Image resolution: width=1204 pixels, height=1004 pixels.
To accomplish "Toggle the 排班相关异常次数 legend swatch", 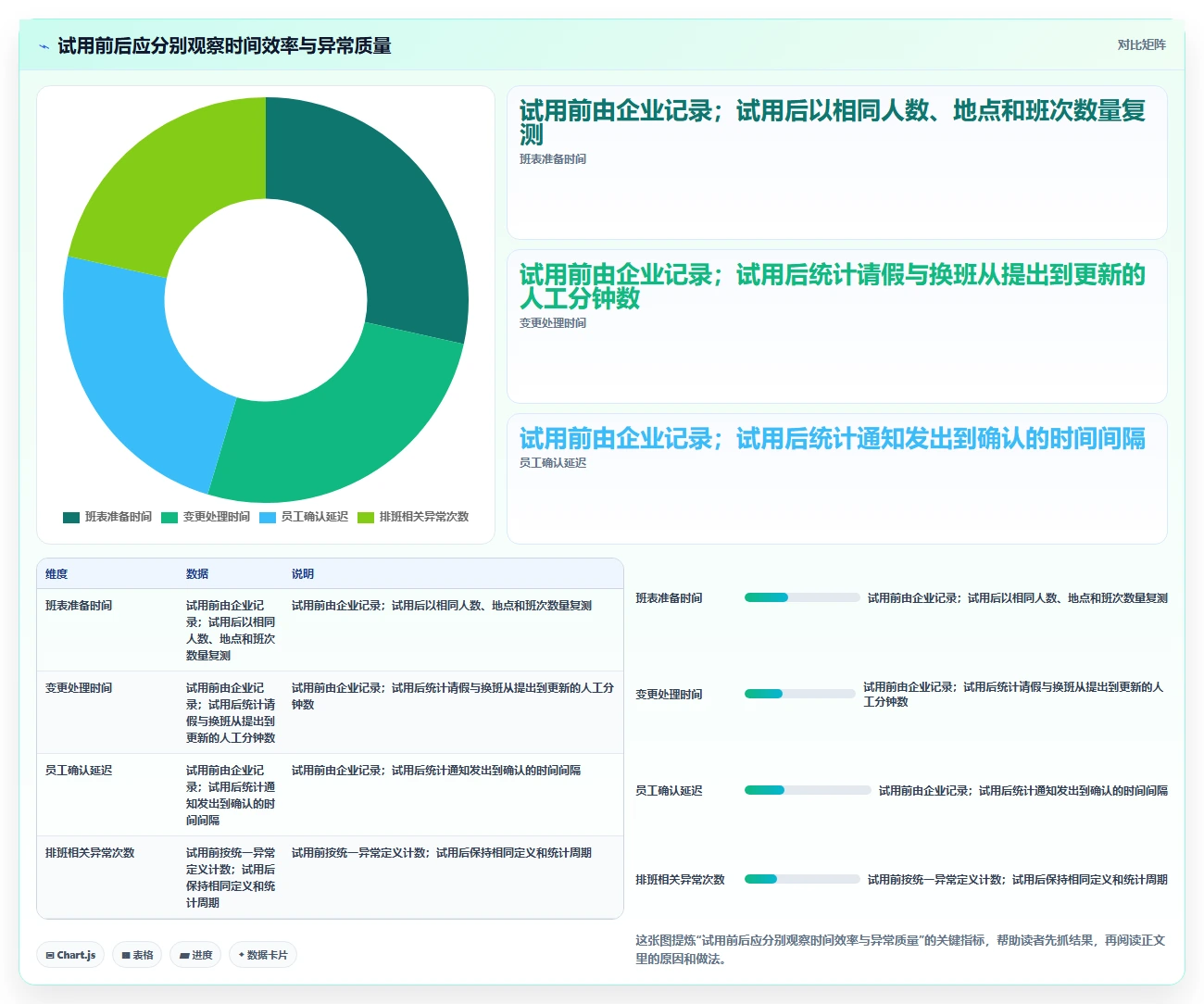I will [x=366, y=517].
